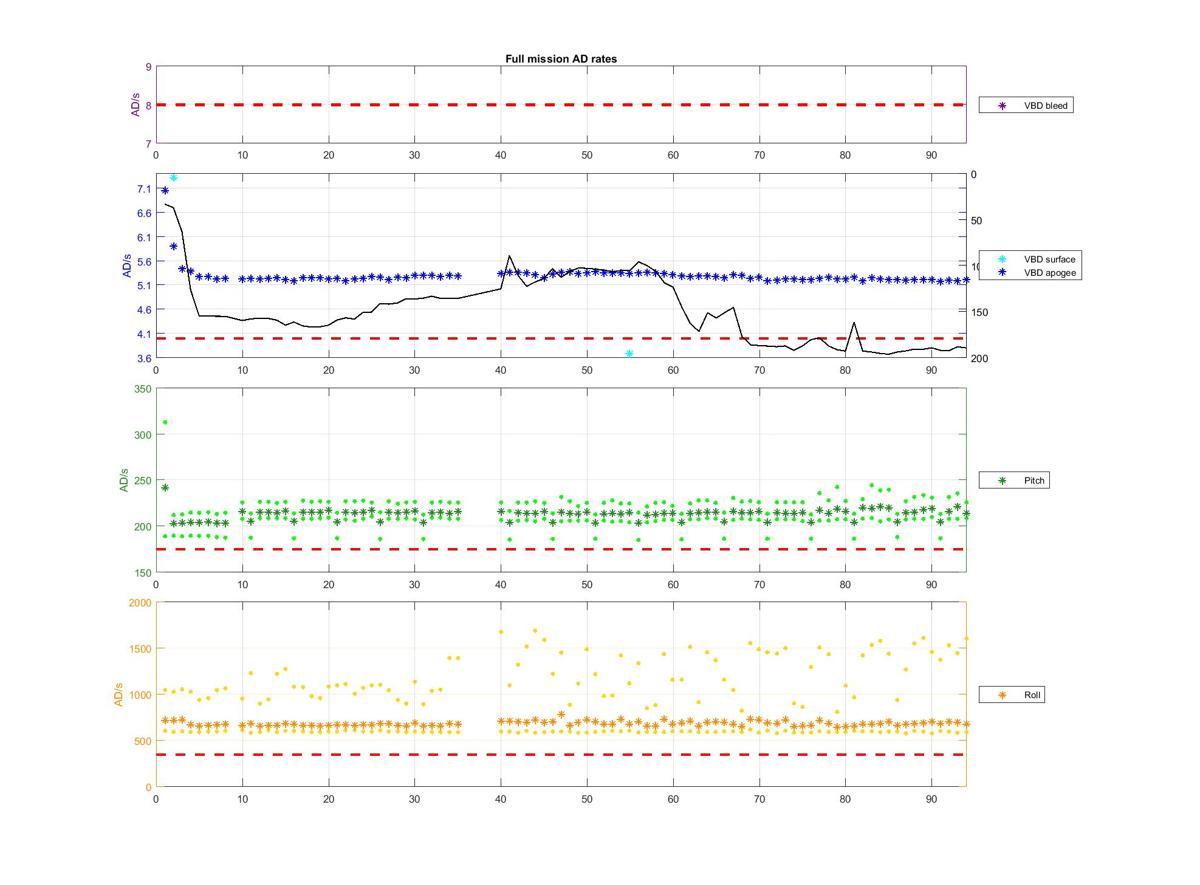Click the orange asterisk in the Roll legend

tap(1001, 695)
